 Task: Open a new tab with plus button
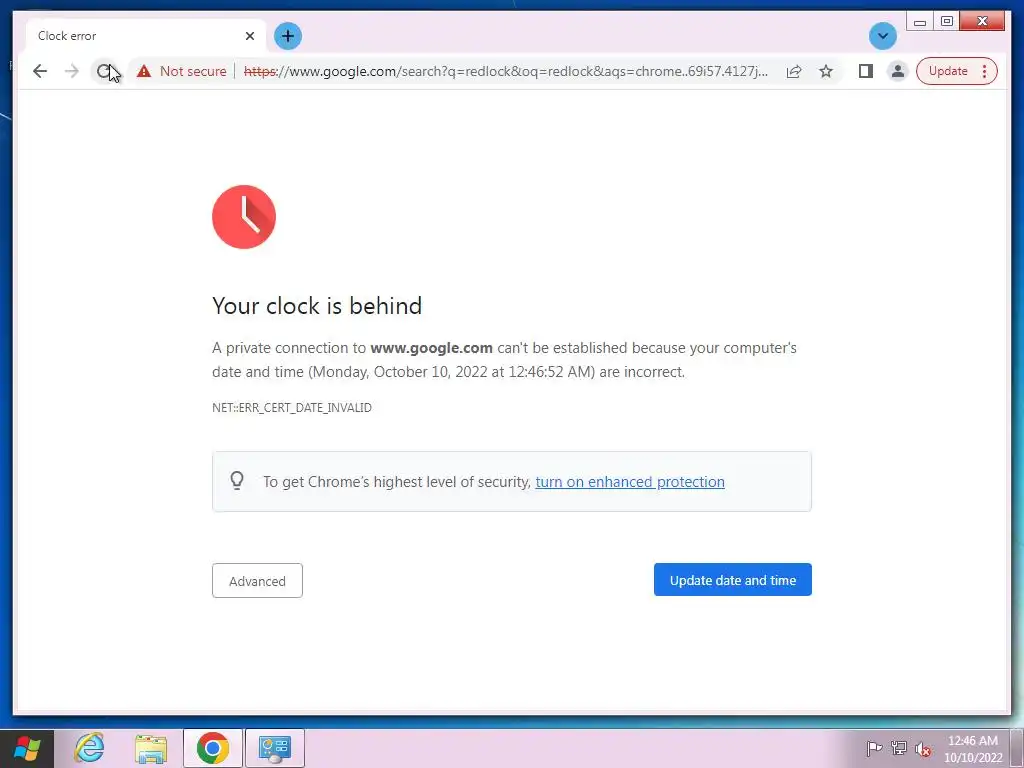coord(288,36)
